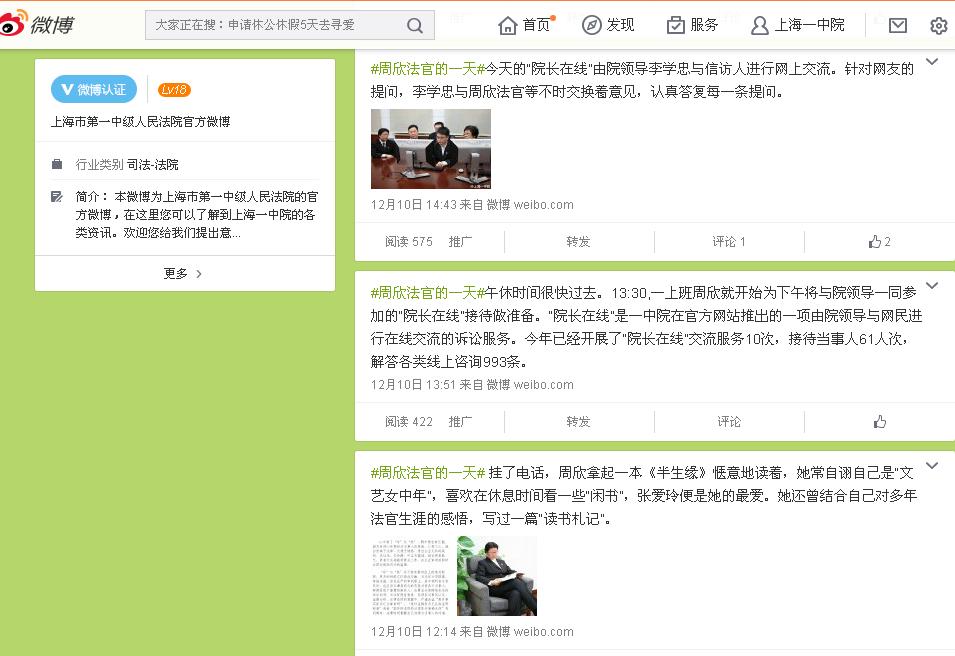Open the hashtag #周欣法官的一天# in the 13:51 post
955x656 pixels.
click(428, 293)
